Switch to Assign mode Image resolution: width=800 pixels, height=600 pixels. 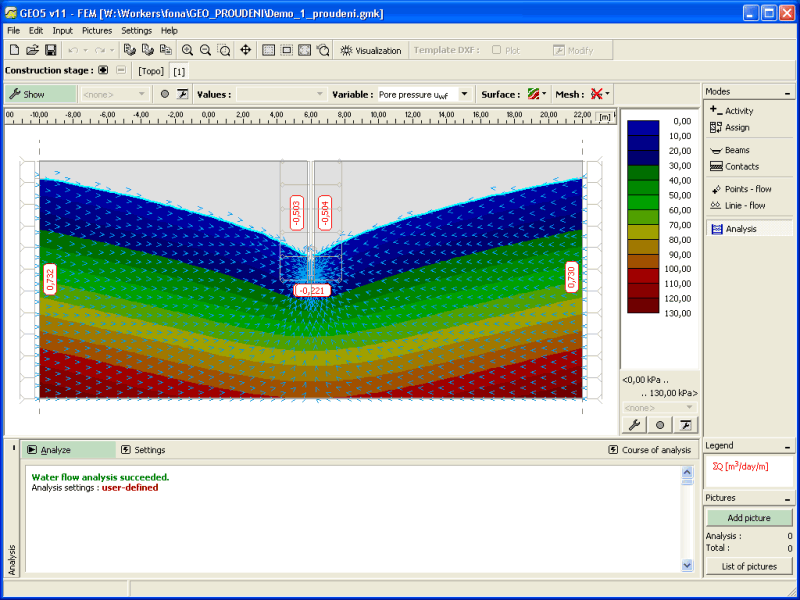tap(730, 128)
